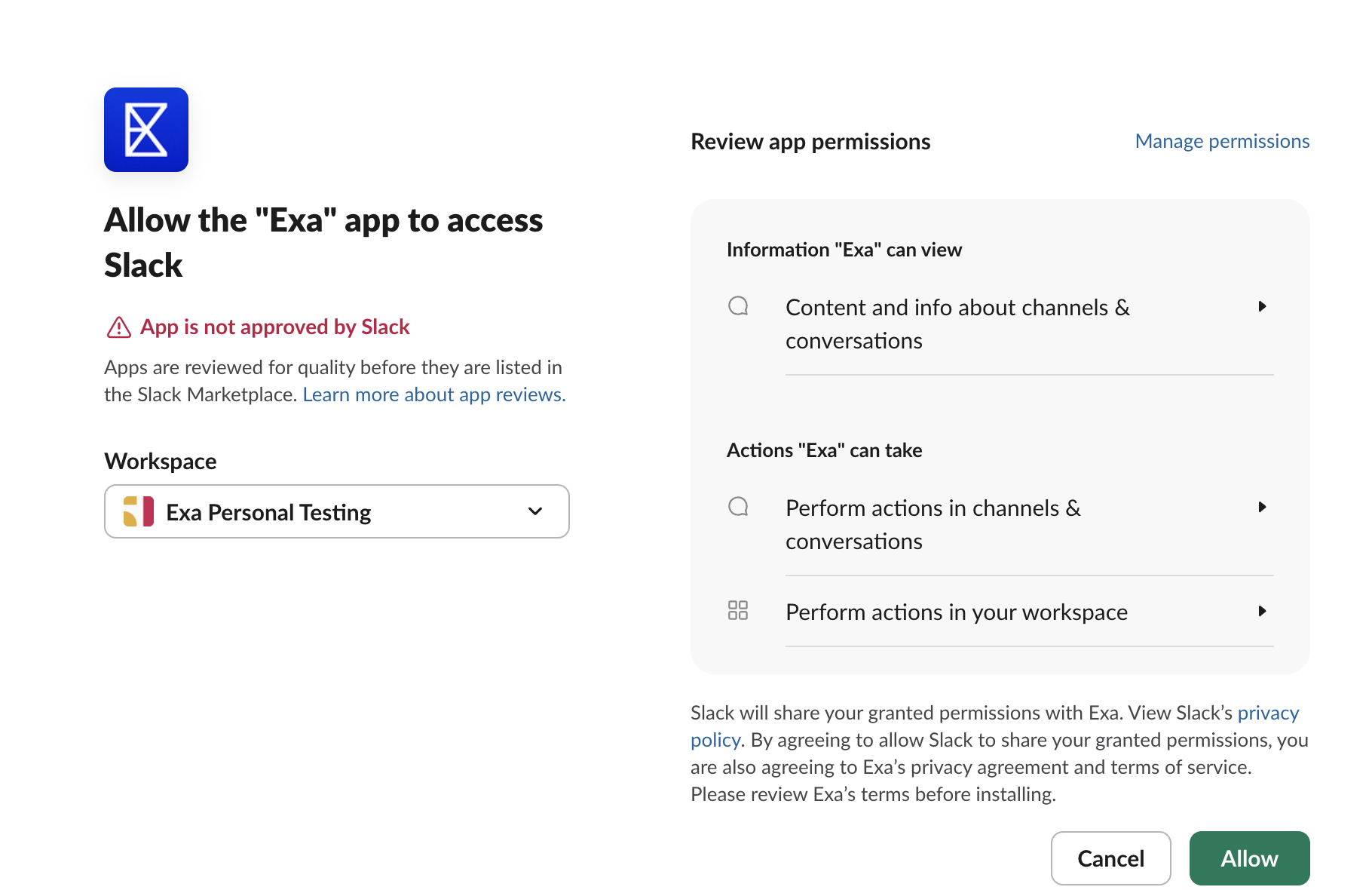Click 'App is not approved by Slack' warning text
This screenshot has height=890, width=1372.
tap(275, 327)
